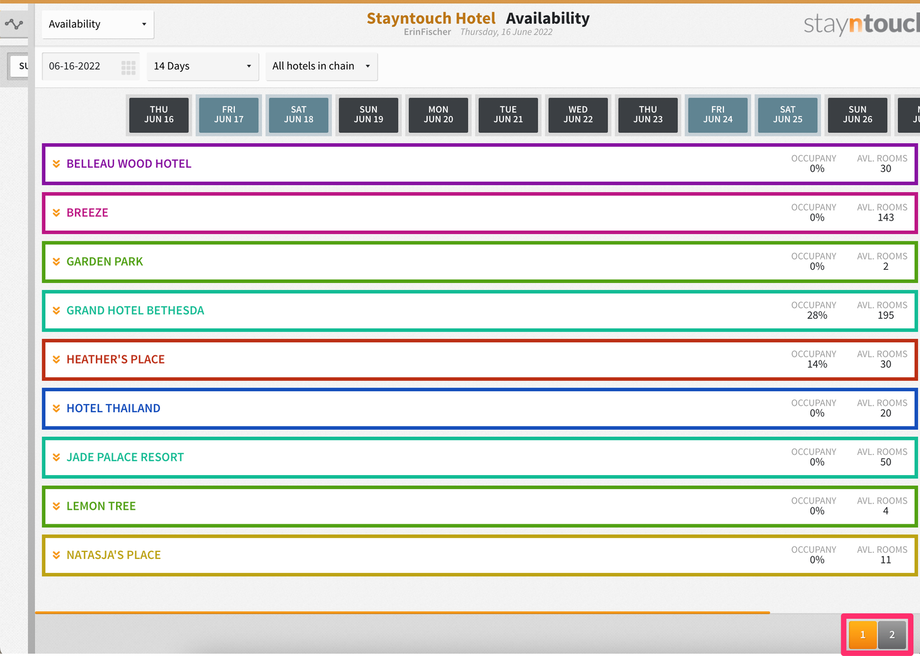The width and height of the screenshot is (920, 656).
Task: Expand the Hotel Thailand row
Action: [56, 408]
